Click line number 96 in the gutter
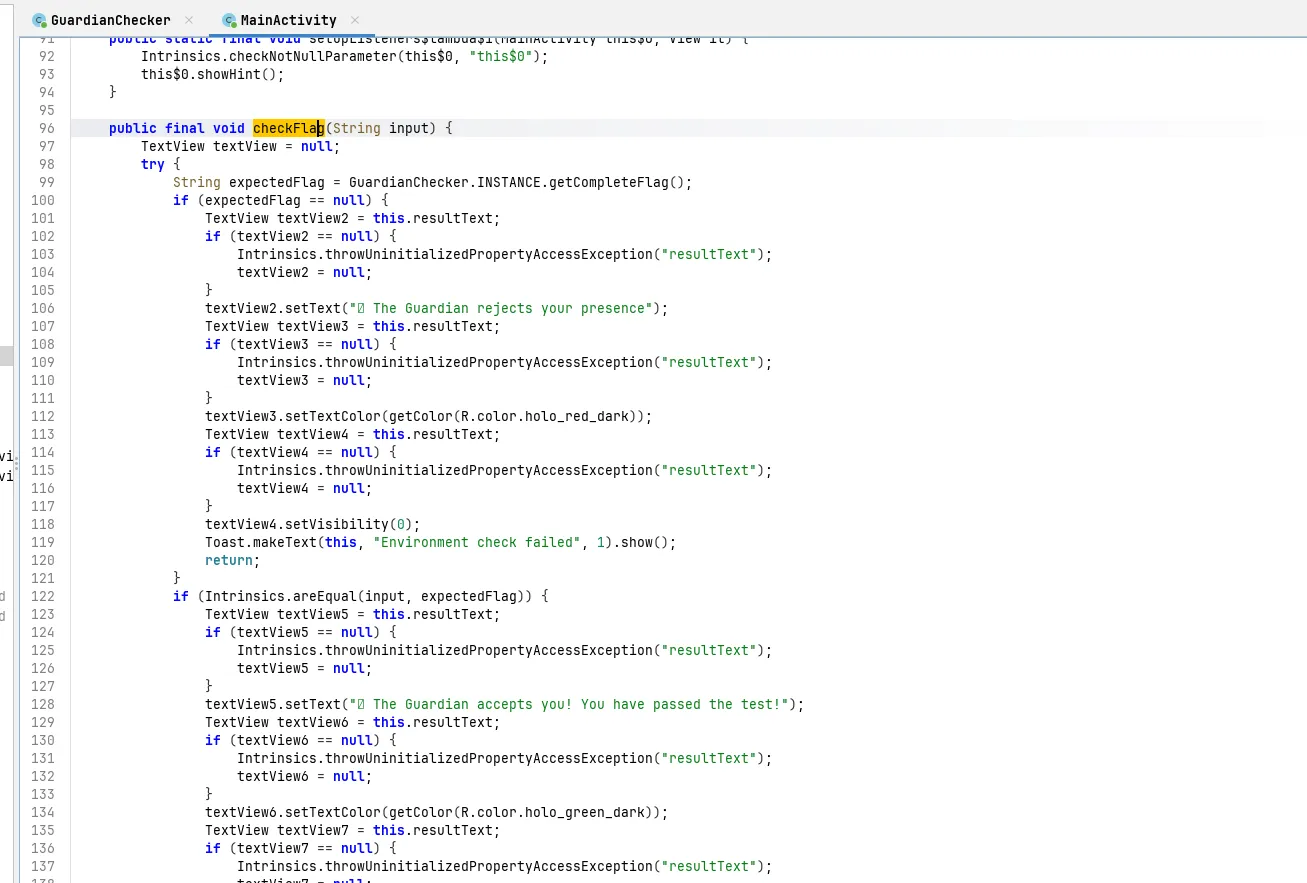1307x883 pixels. coord(46,128)
